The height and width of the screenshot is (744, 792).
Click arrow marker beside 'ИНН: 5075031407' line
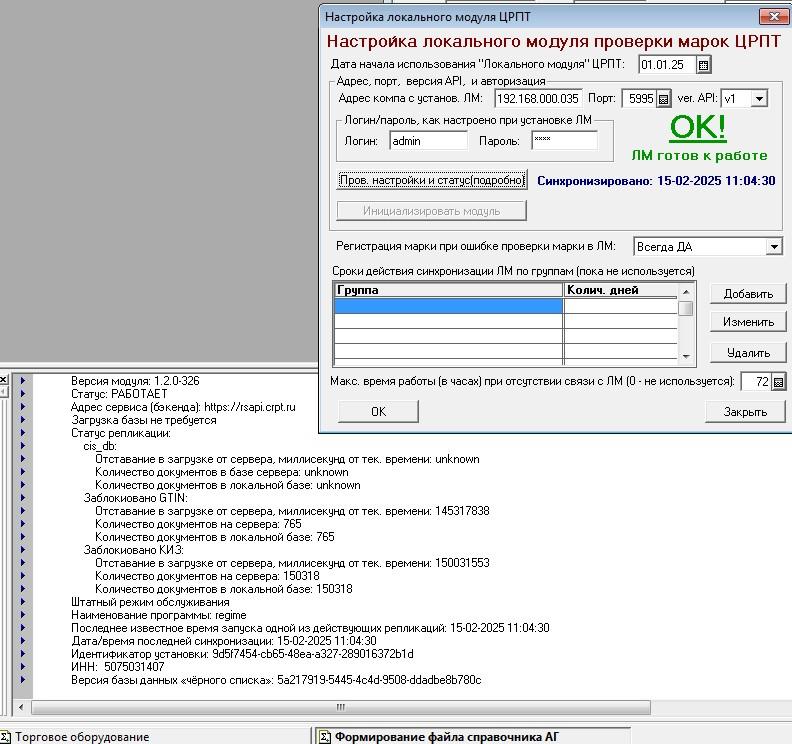pos(22,667)
